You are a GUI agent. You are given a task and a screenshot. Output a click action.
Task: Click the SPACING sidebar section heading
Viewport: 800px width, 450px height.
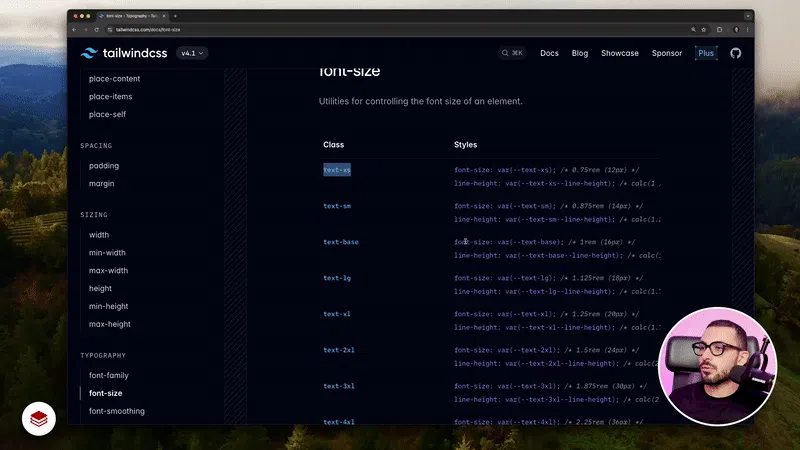(96, 146)
